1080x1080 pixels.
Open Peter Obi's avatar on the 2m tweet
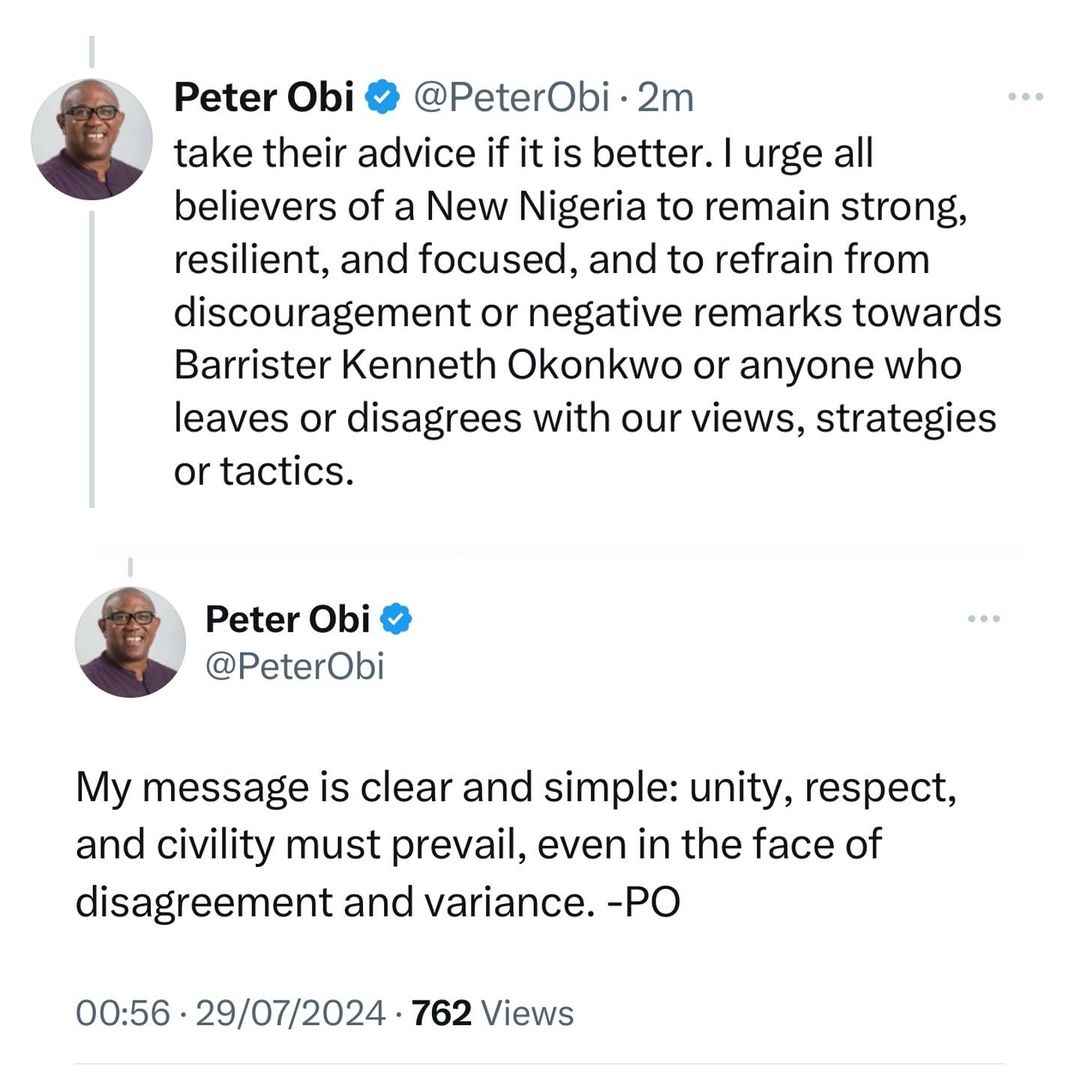[x=92, y=139]
